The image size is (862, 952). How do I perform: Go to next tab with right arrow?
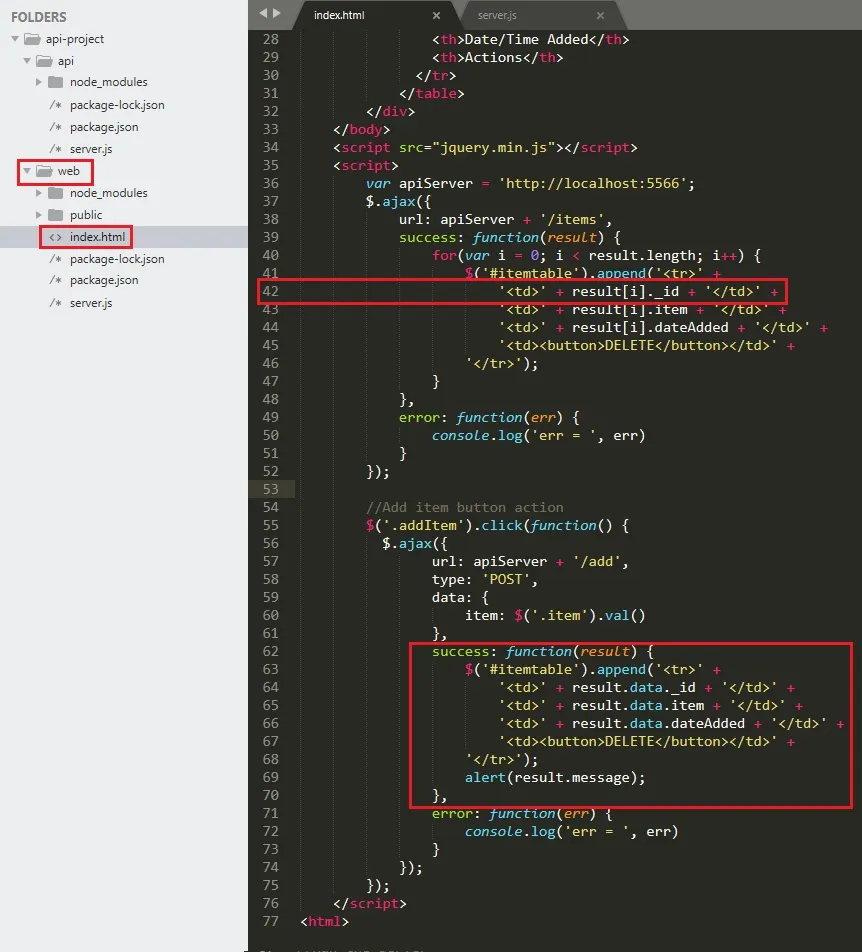[x=277, y=13]
